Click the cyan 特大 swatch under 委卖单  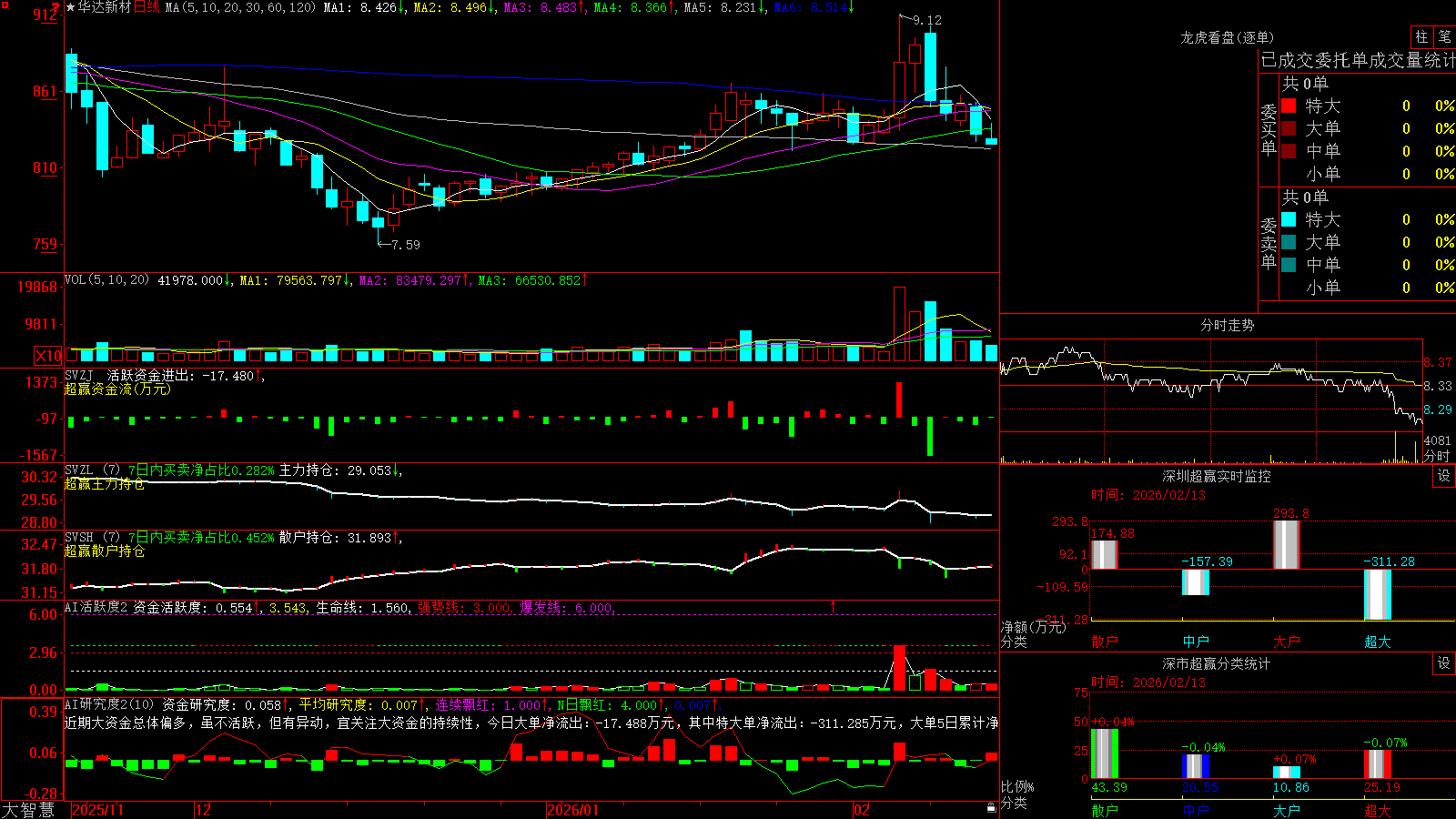pyautogui.click(x=1289, y=219)
